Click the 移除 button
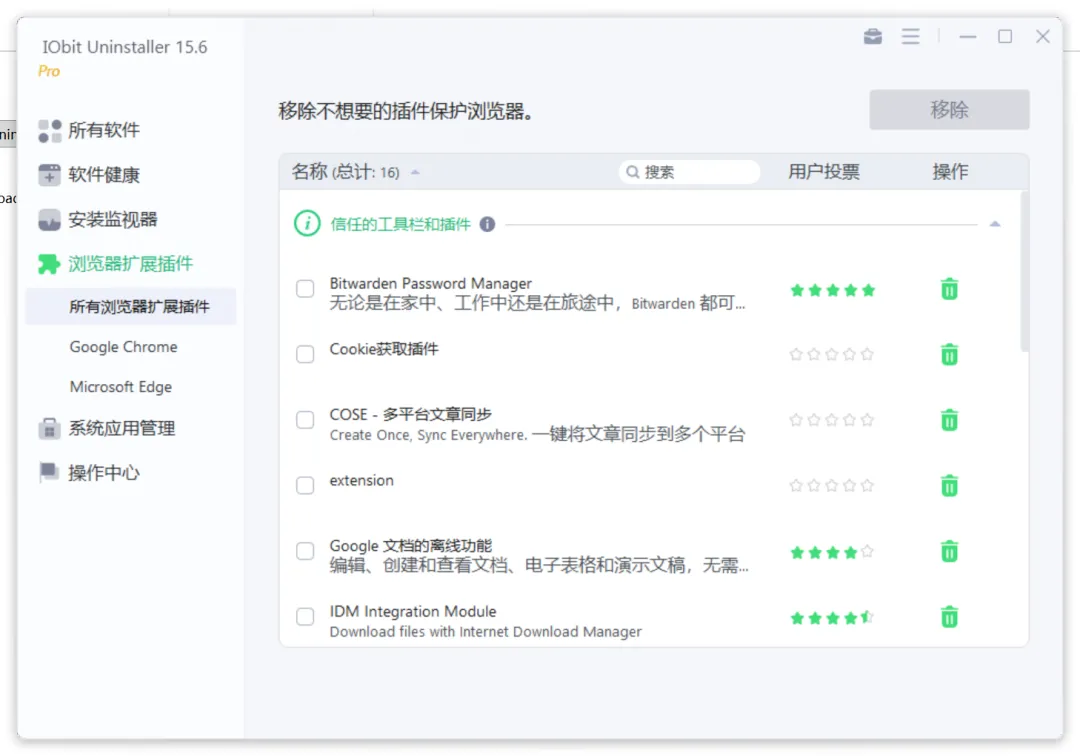1080x756 pixels. (949, 109)
